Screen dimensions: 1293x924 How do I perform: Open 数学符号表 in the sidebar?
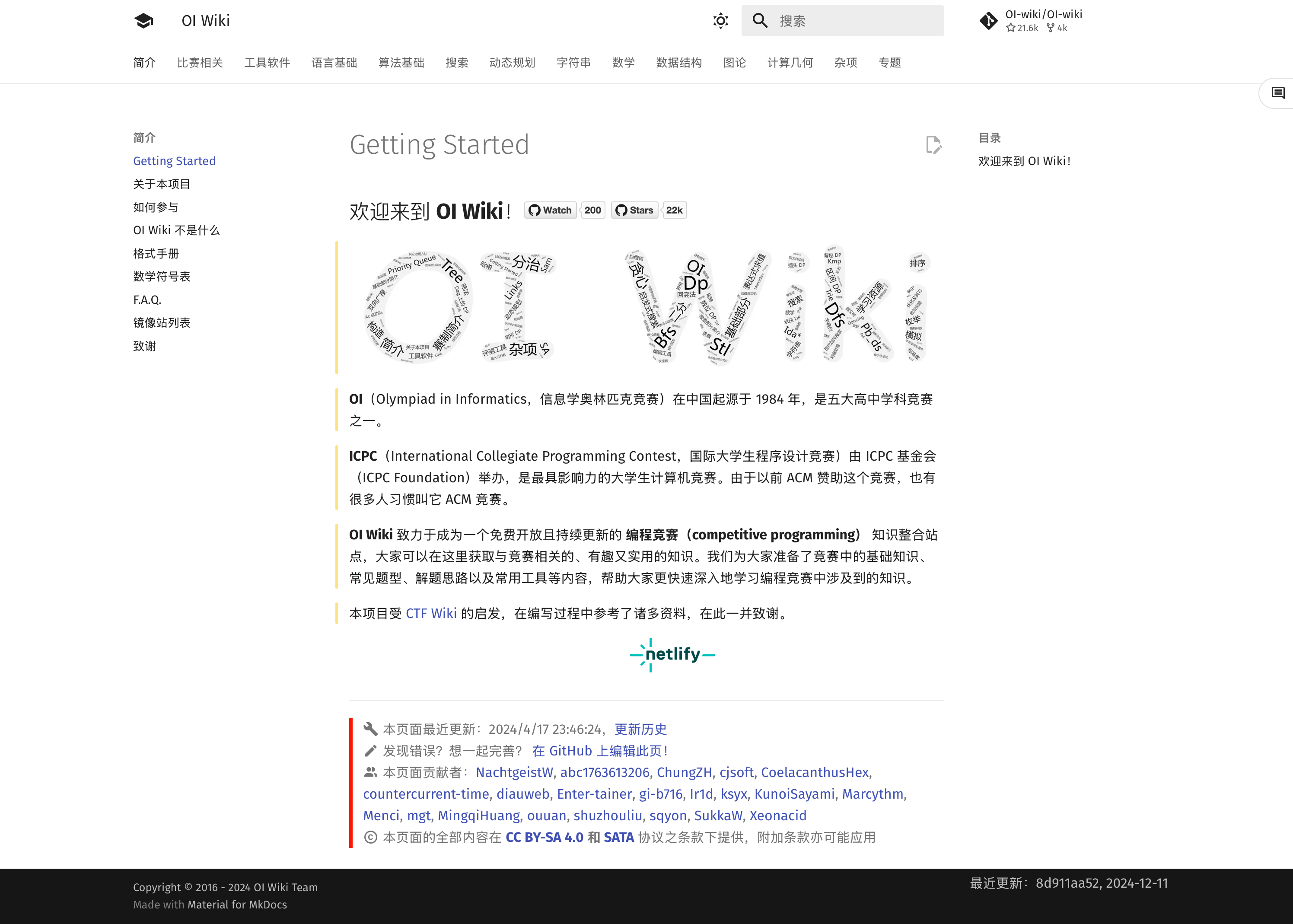(x=162, y=277)
